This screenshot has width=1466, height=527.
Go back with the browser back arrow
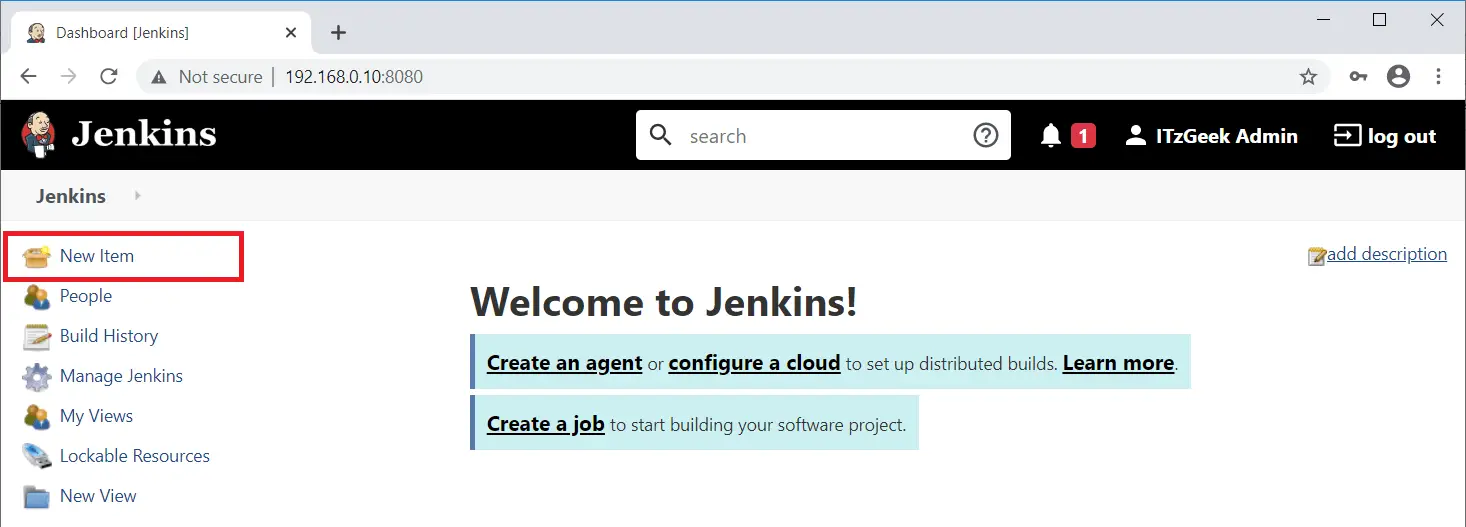28,77
